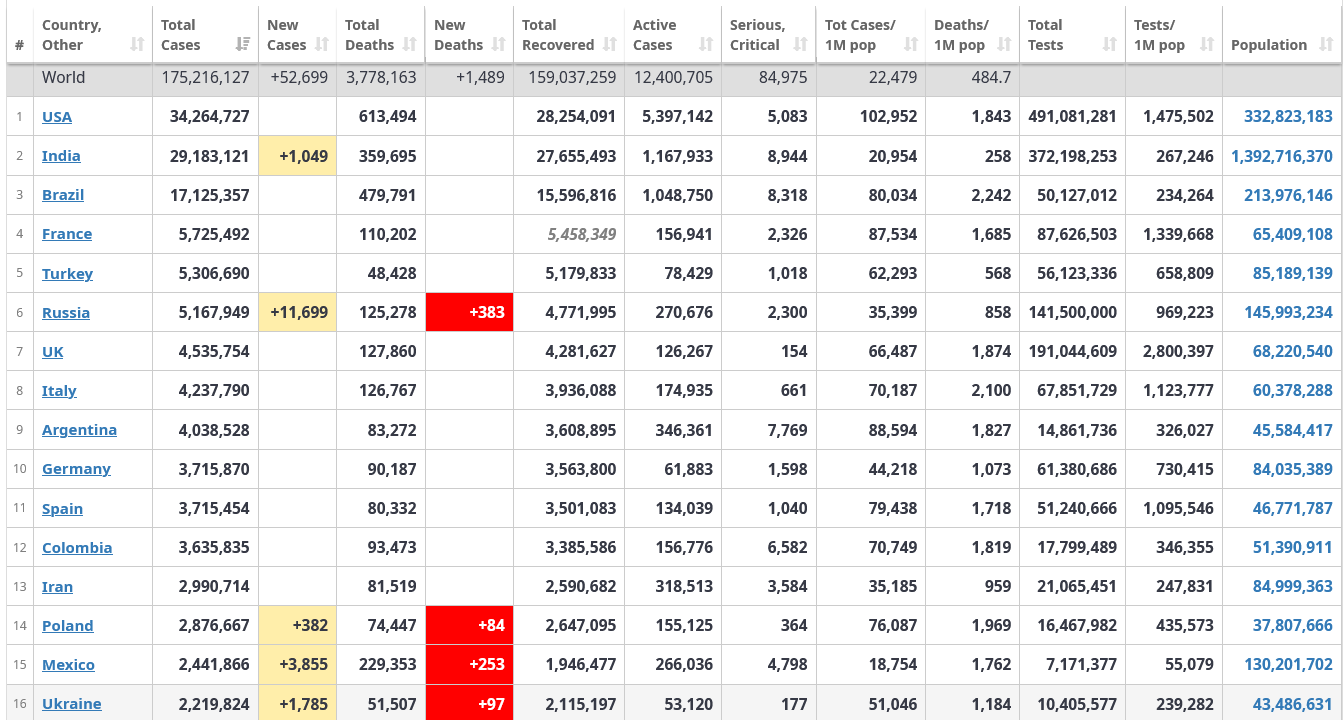Open the UK country link
This screenshot has width=1343, height=720.
(x=53, y=352)
